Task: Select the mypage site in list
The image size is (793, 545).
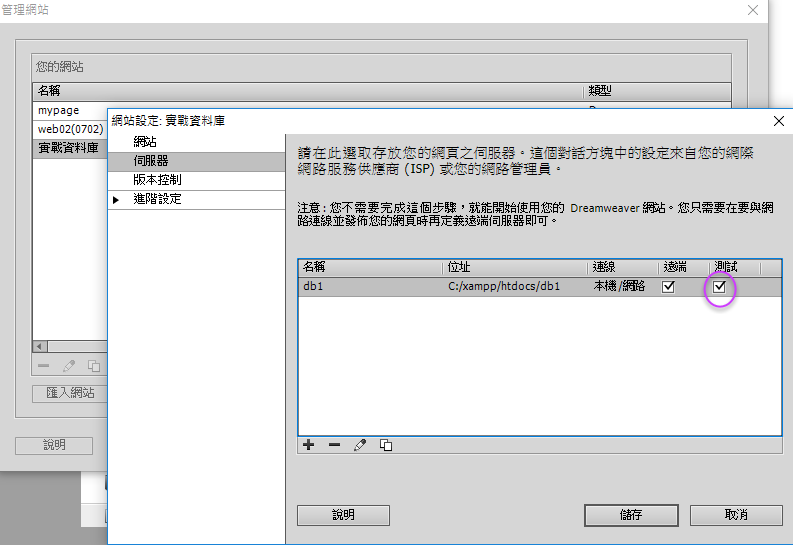Action: (59, 111)
